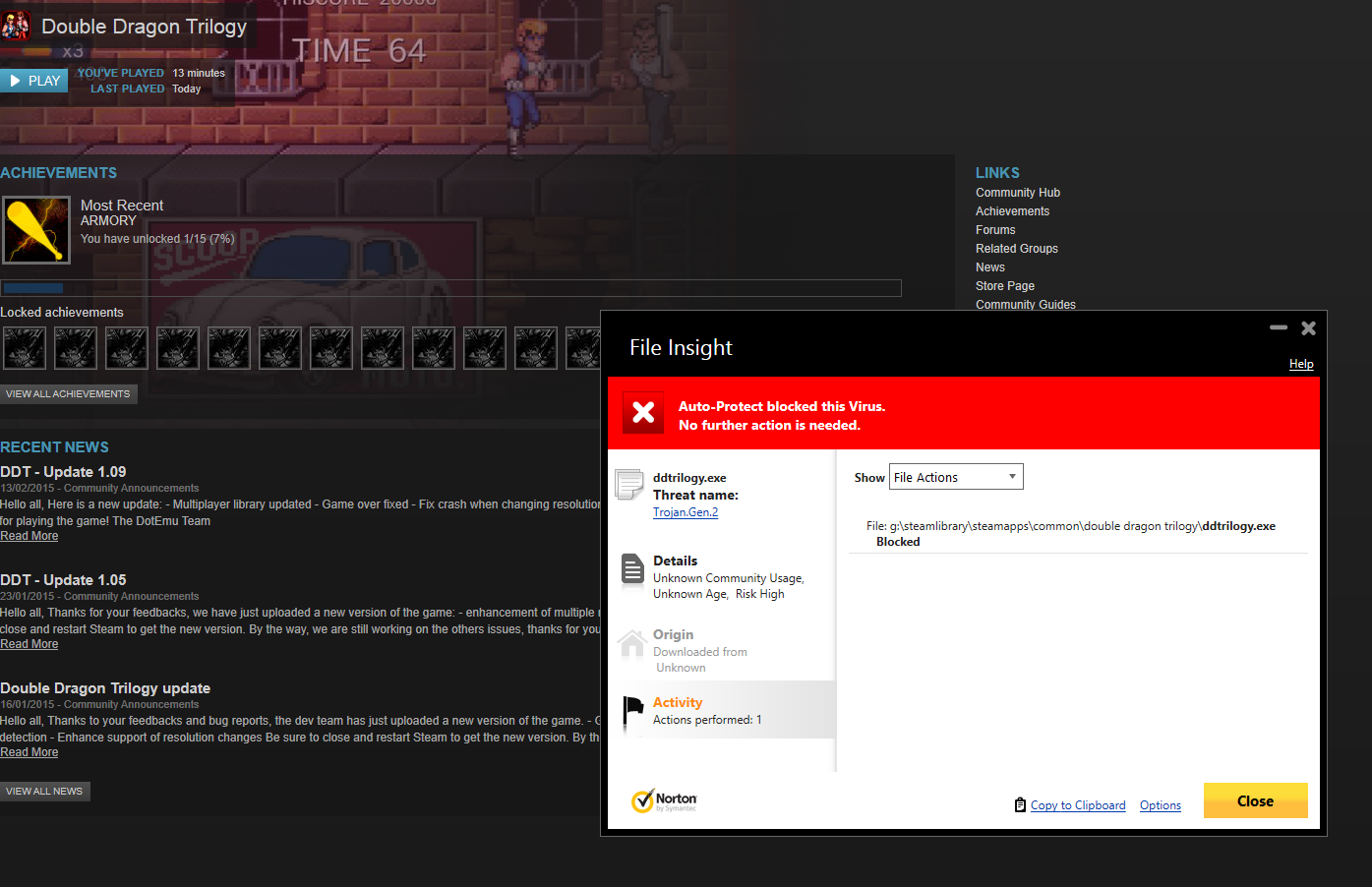Click the 'Risk High' detail text

point(760,594)
